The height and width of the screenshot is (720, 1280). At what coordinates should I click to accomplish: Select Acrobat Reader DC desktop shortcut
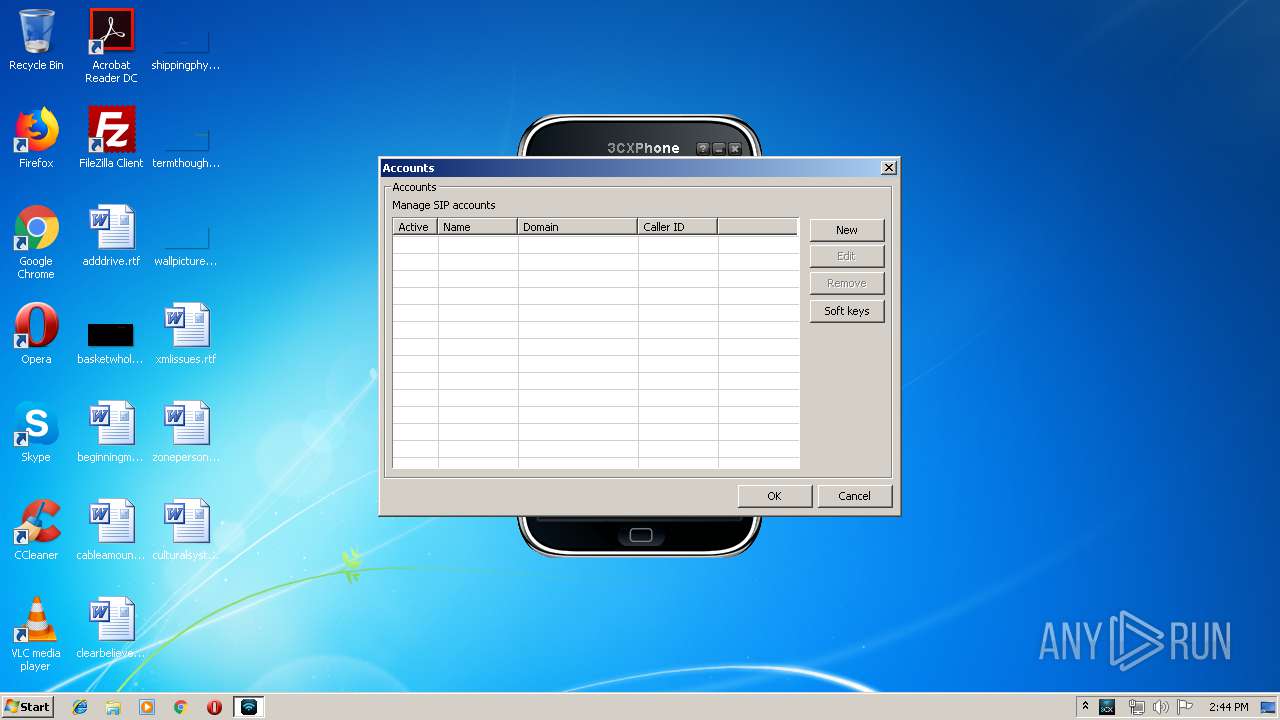pyautogui.click(x=111, y=46)
